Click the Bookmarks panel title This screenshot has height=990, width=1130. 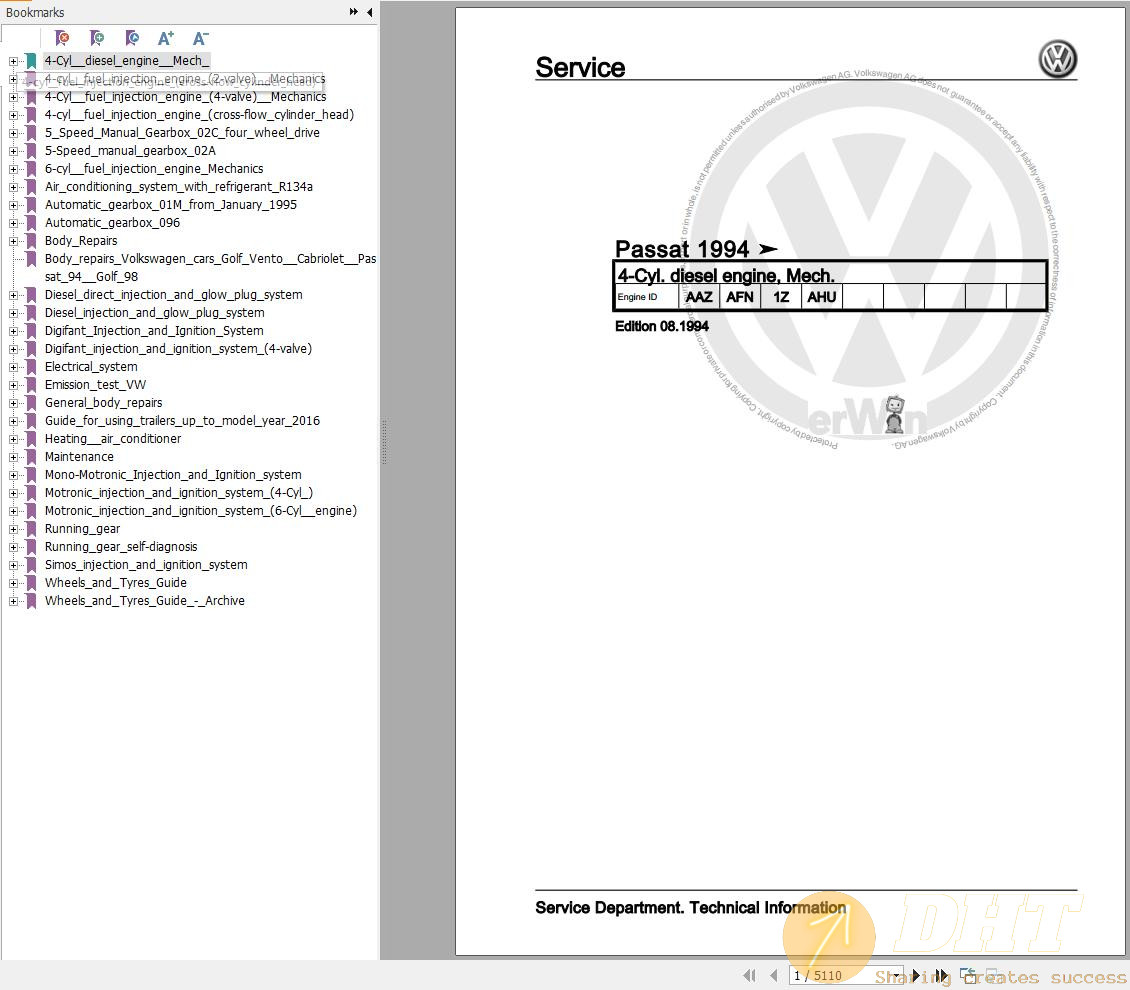pos(35,12)
